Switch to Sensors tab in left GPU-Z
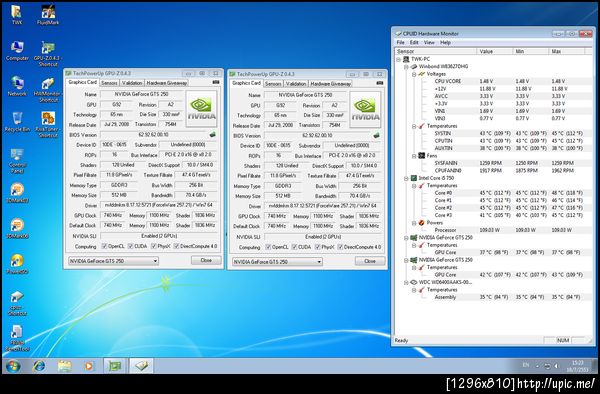The width and height of the screenshot is (600, 394). (109, 83)
